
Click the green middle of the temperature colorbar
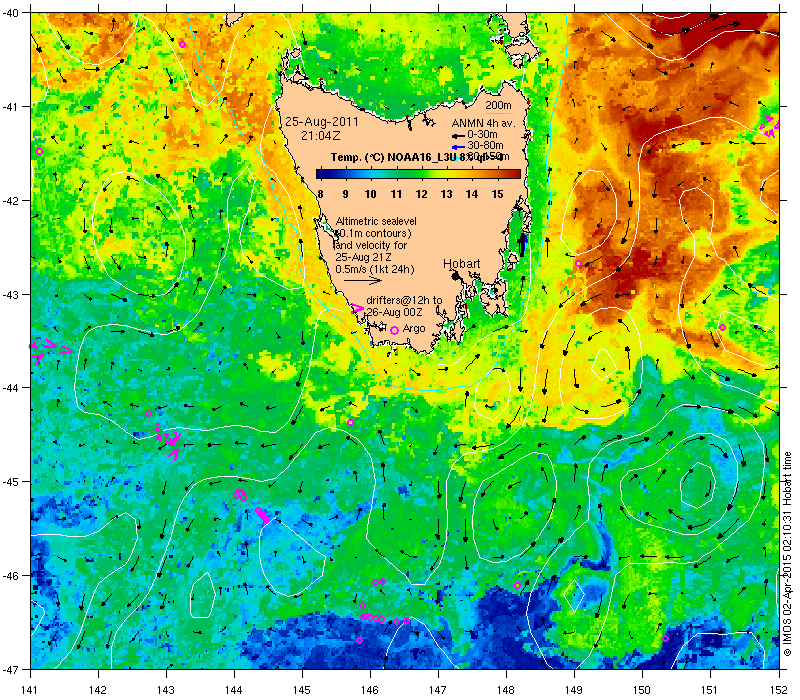pyautogui.click(x=418, y=174)
